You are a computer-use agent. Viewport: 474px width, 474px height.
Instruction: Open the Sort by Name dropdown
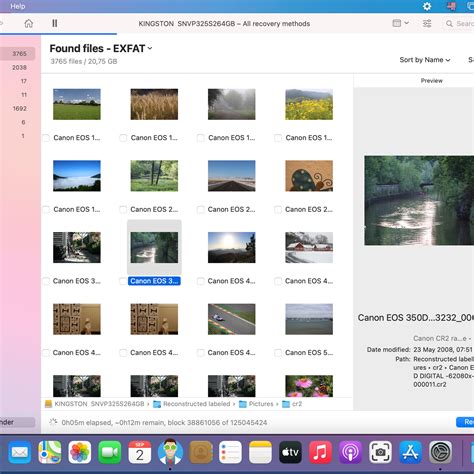(425, 60)
